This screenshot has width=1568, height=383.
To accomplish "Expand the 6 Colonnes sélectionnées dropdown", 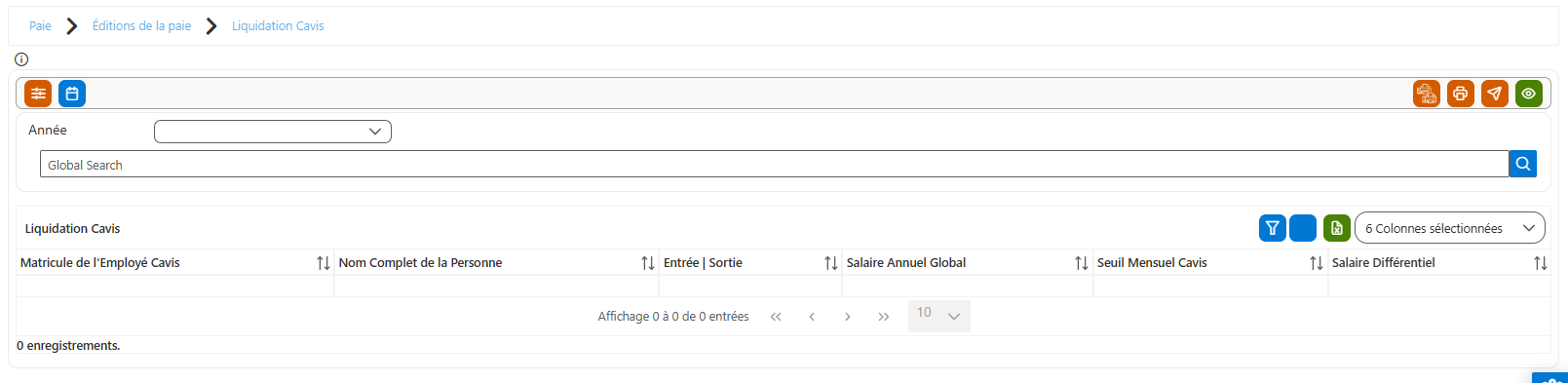I will 1450,228.
